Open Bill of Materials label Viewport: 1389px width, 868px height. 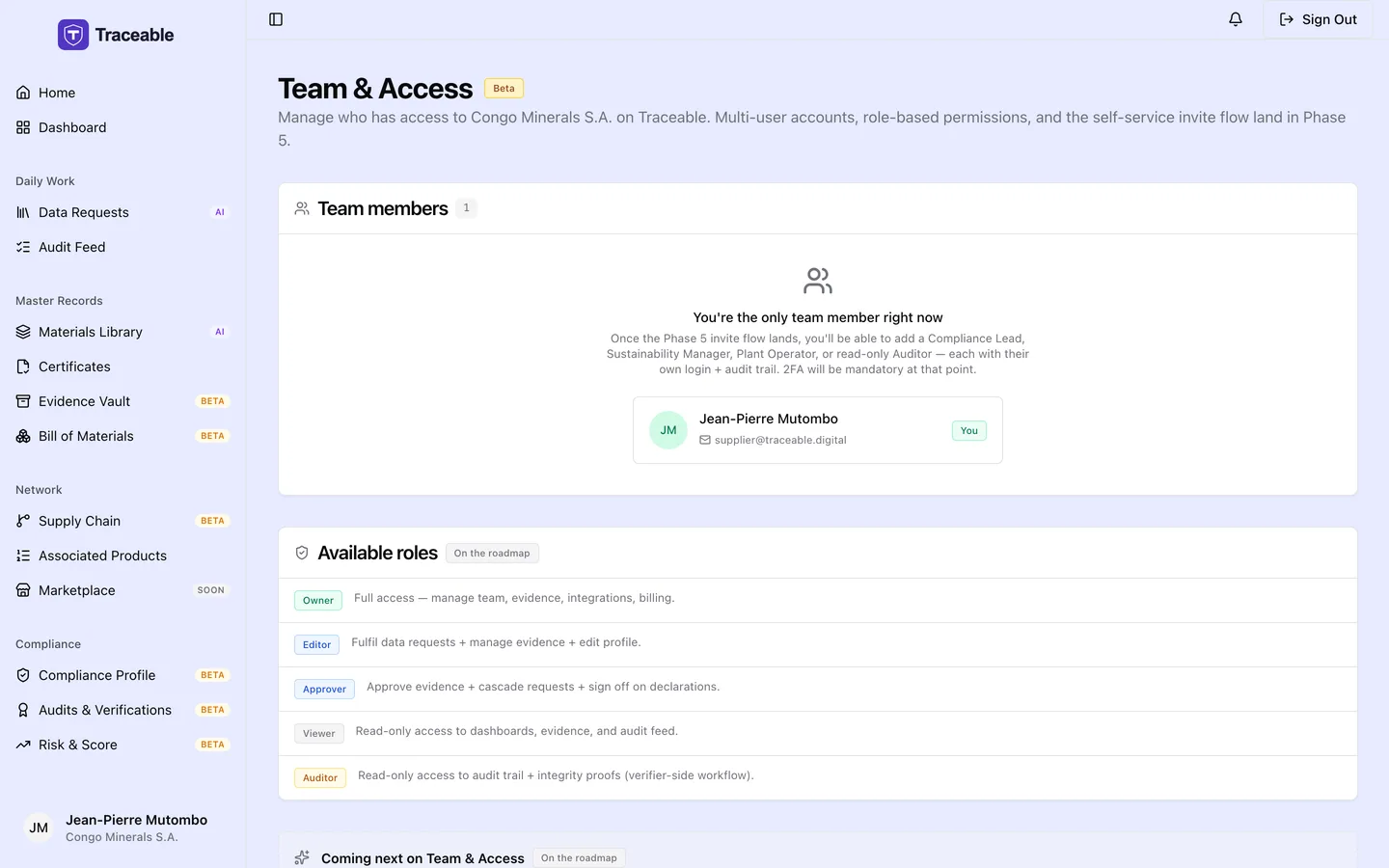(86, 436)
